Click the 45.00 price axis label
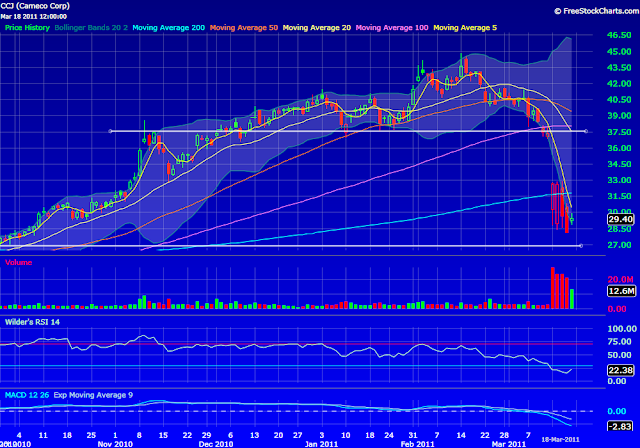640x448 pixels. 619,51
